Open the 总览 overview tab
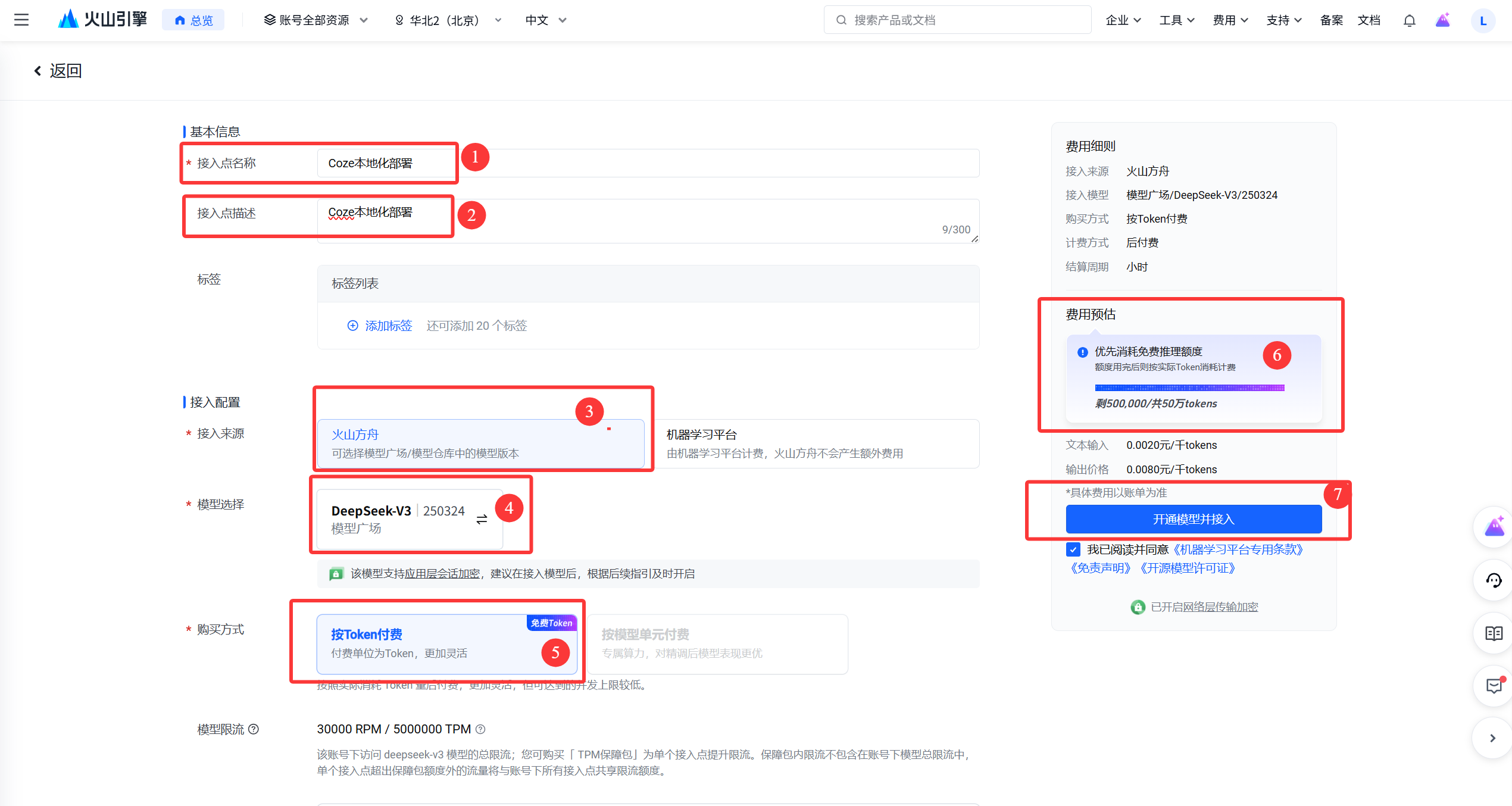This screenshot has width=1512, height=806. (193, 20)
